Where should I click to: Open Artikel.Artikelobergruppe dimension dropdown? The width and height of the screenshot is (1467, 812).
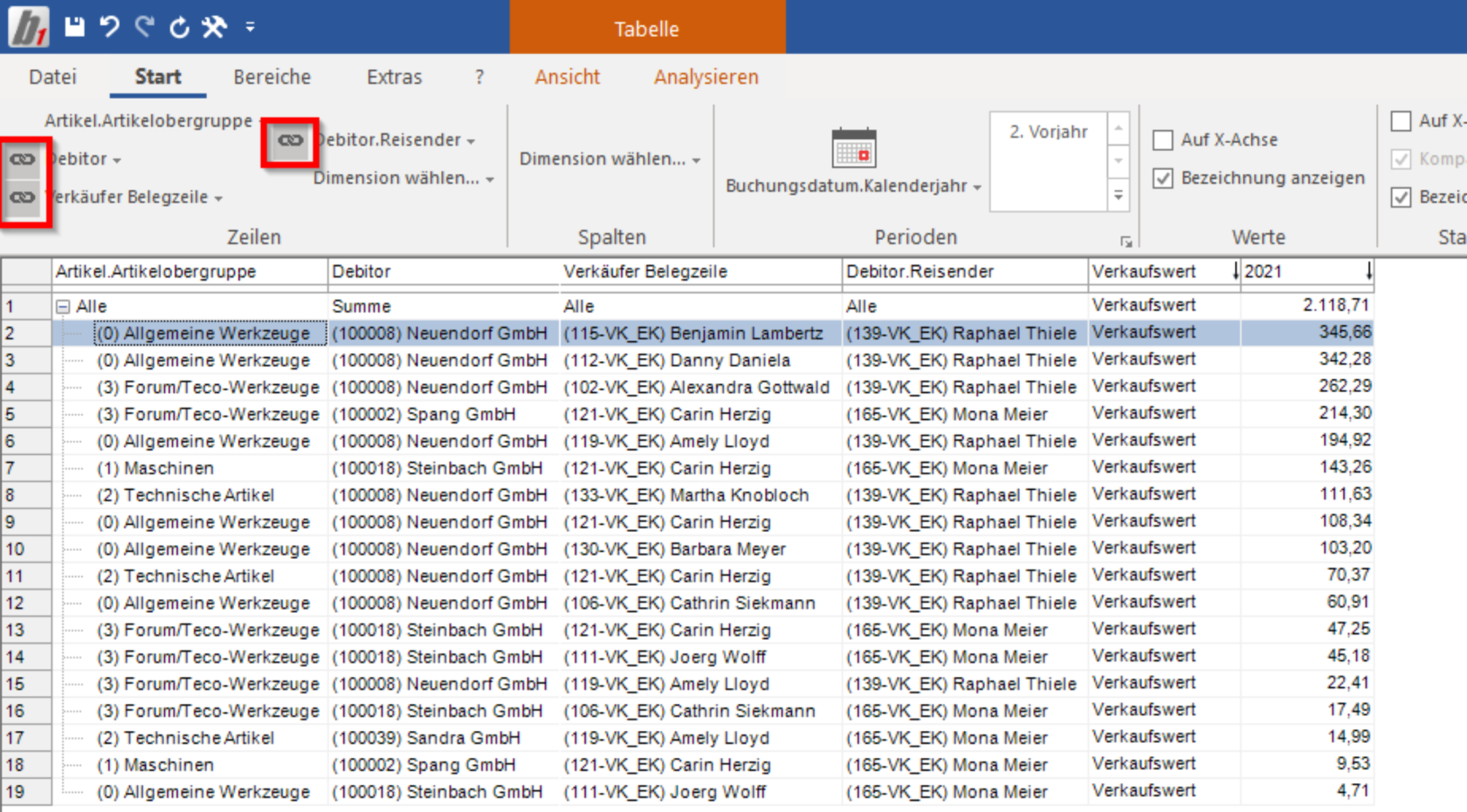154,120
